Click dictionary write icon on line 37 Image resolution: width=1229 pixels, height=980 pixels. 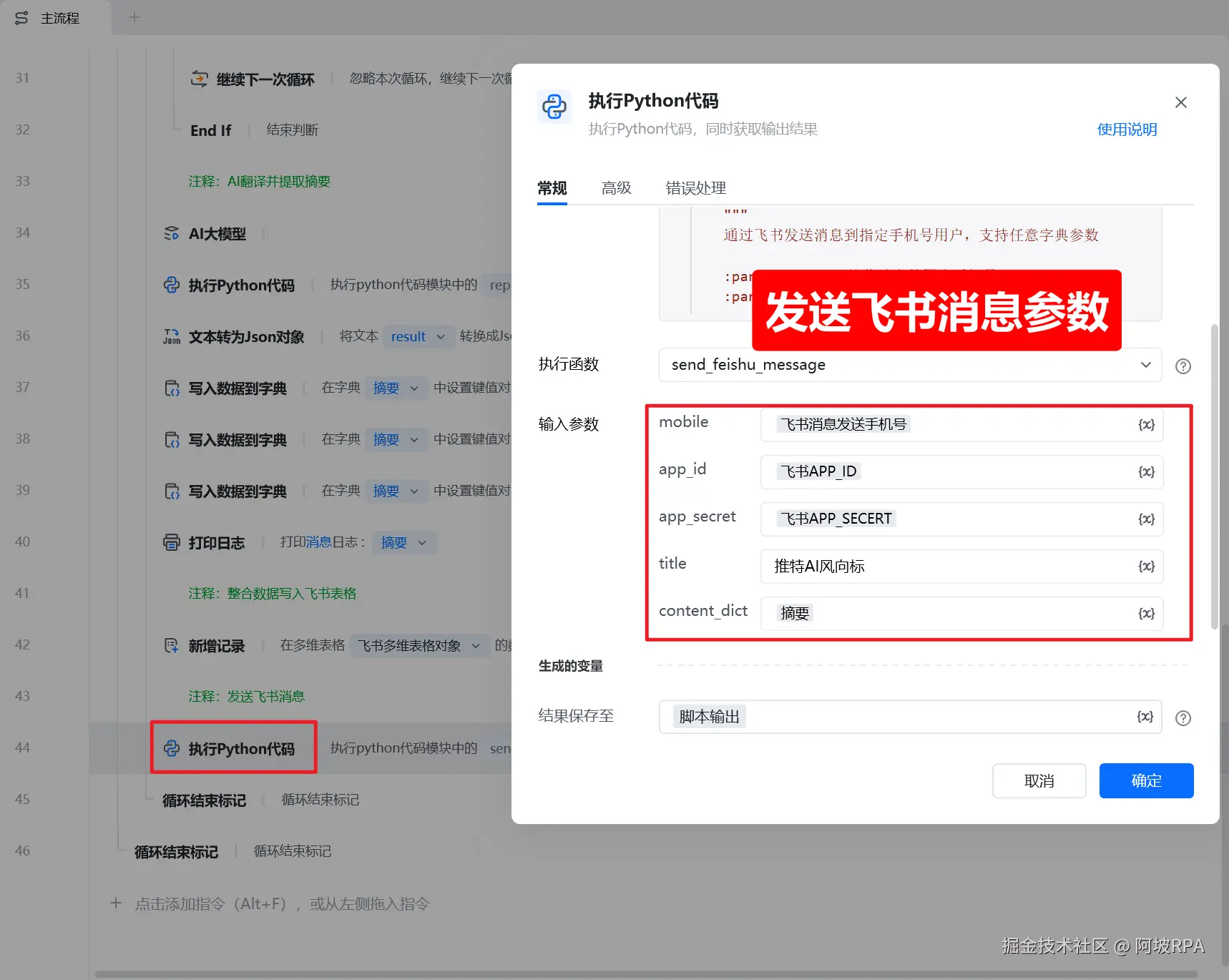click(x=172, y=388)
